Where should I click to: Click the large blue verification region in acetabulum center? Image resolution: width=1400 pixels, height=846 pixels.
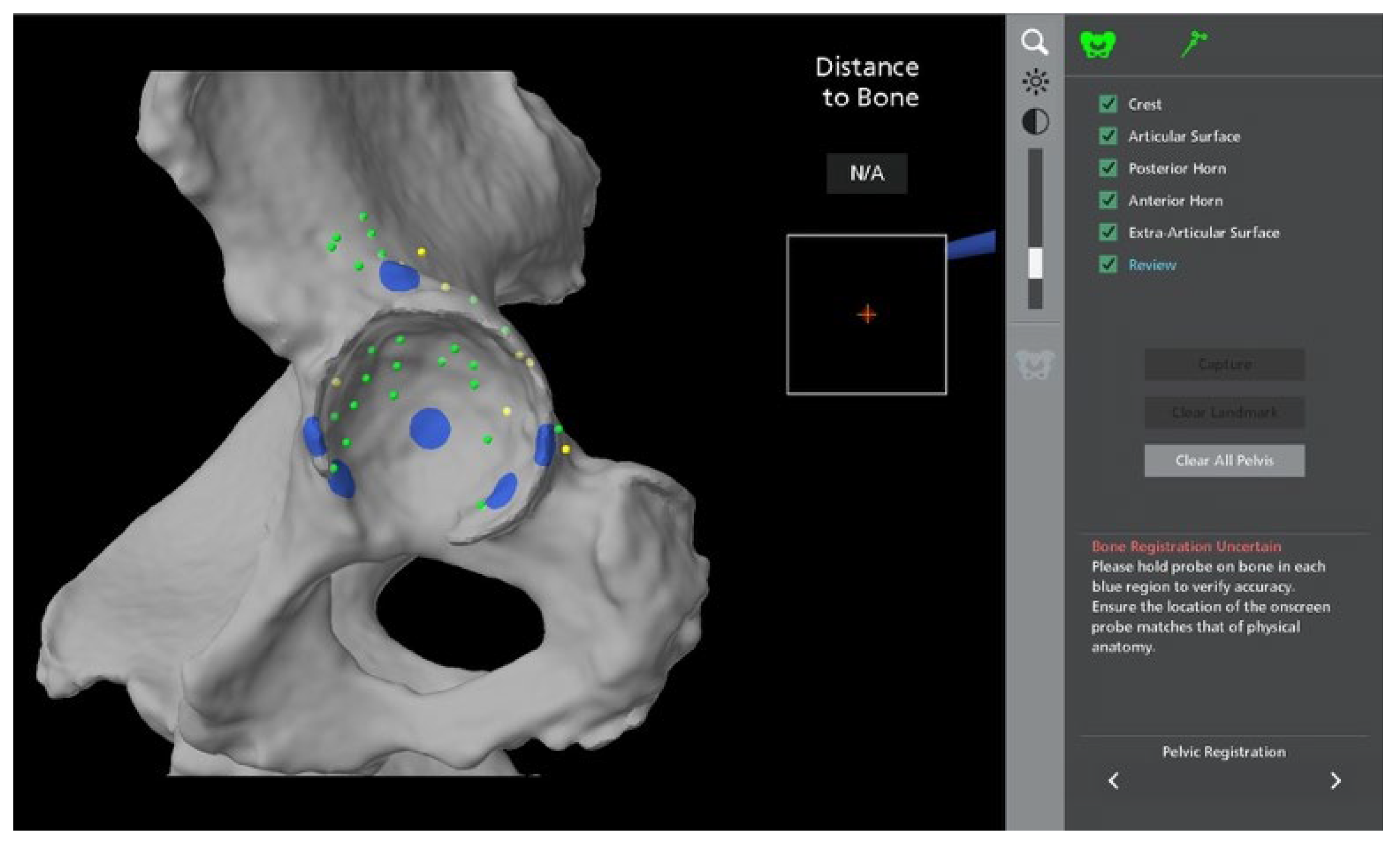coord(430,429)
